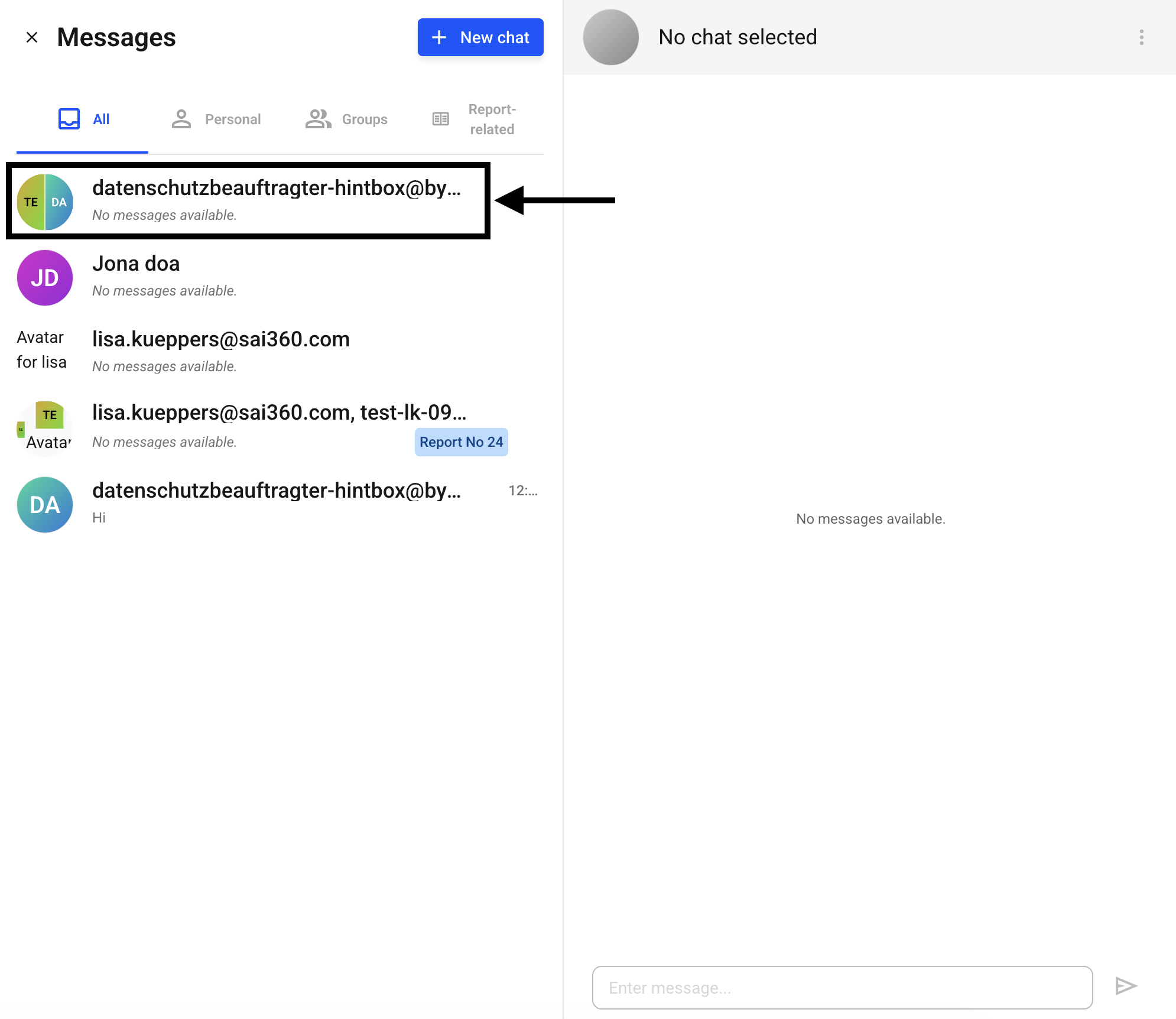Click the split TE DA group avatar

pos(45,202)
